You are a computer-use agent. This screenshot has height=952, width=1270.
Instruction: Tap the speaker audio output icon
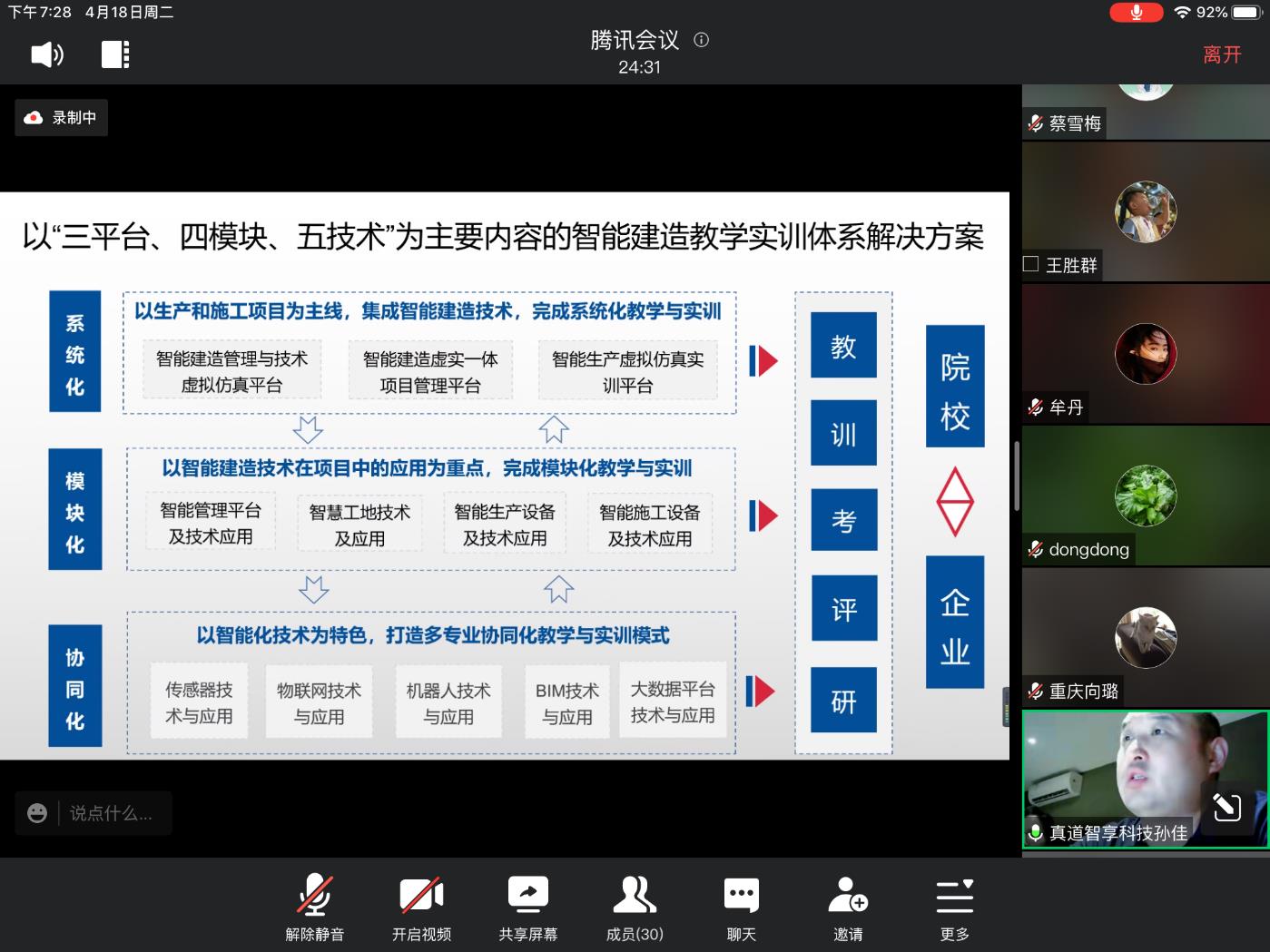46,55
